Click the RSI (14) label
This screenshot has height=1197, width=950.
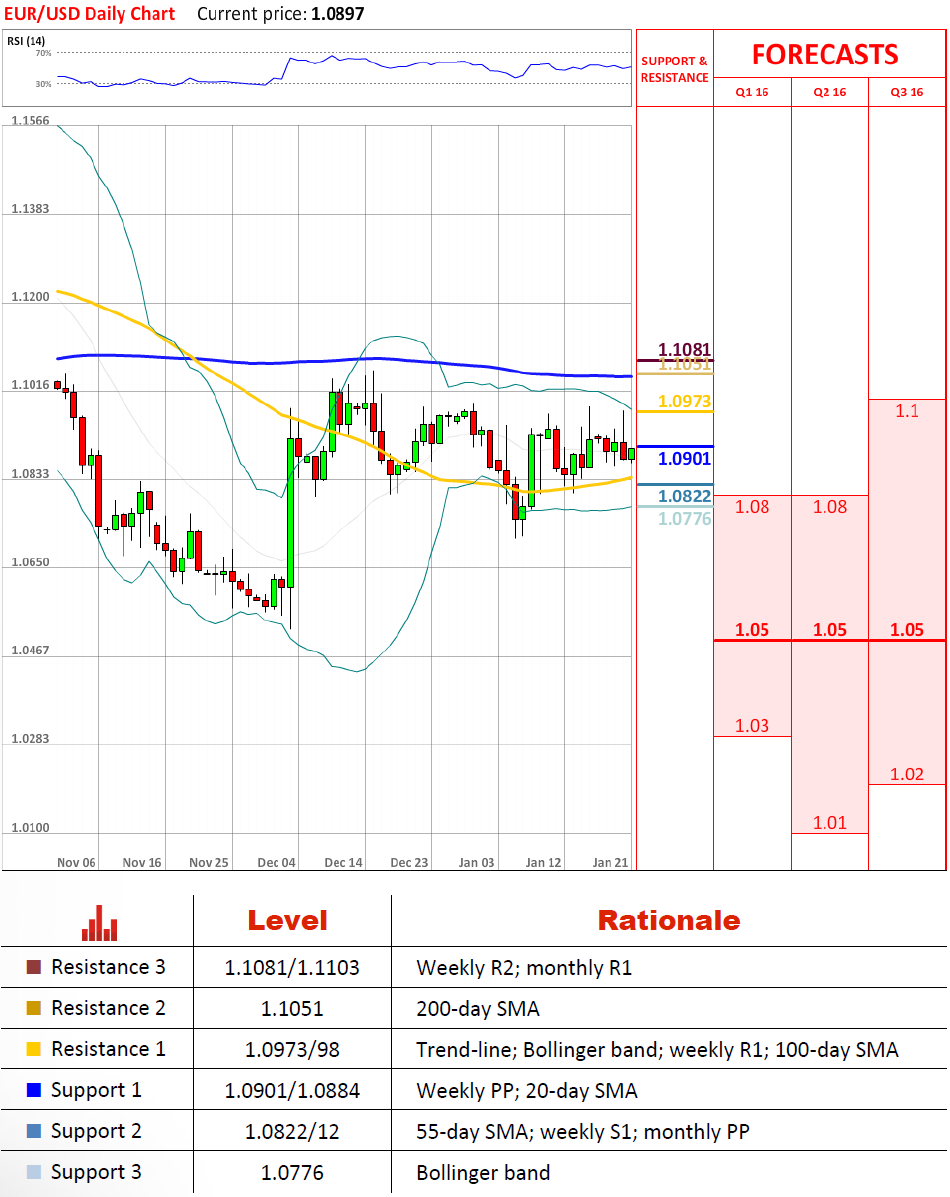tap(26, 41)
